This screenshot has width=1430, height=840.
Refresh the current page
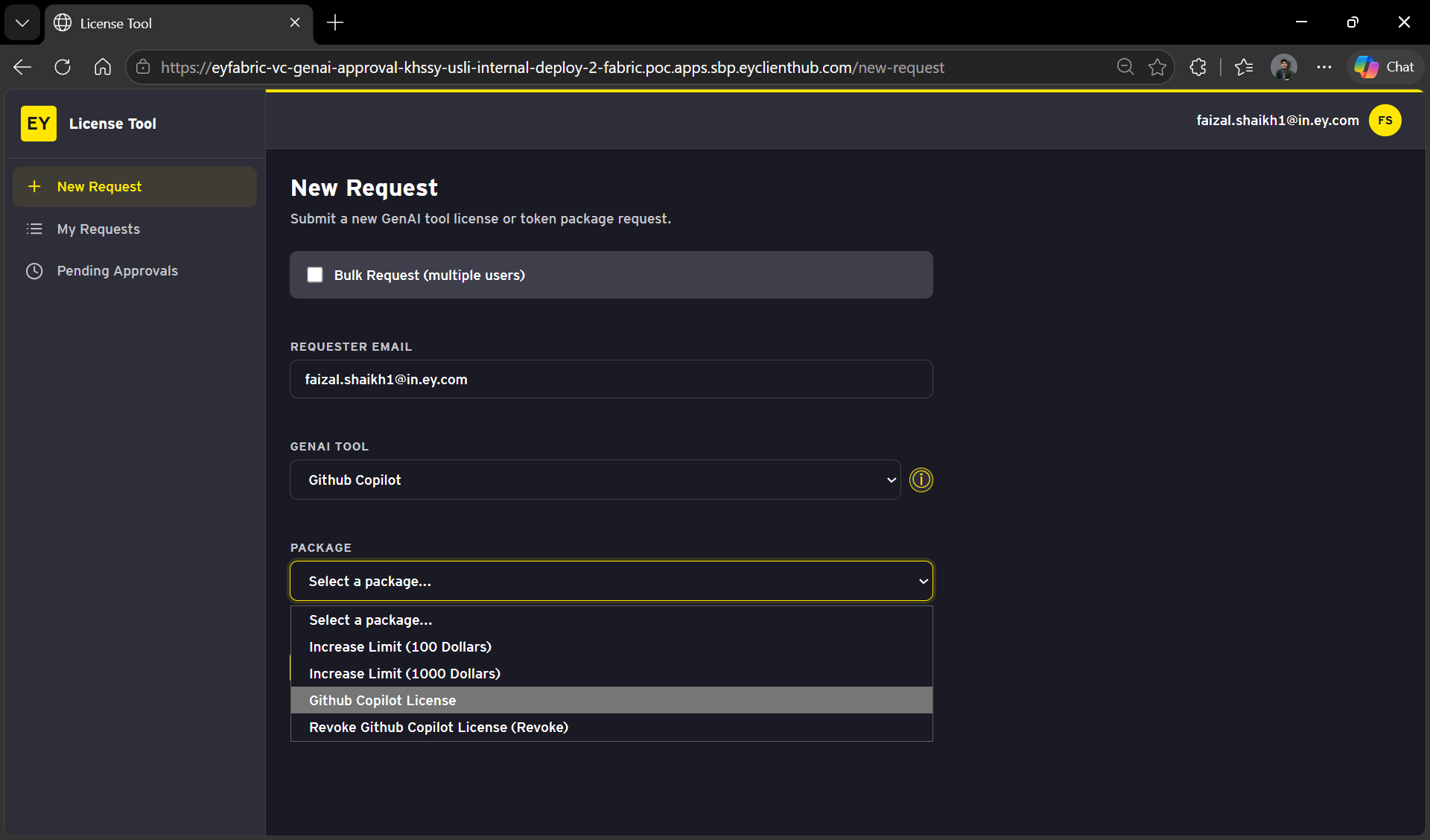(x=63, y=67)
